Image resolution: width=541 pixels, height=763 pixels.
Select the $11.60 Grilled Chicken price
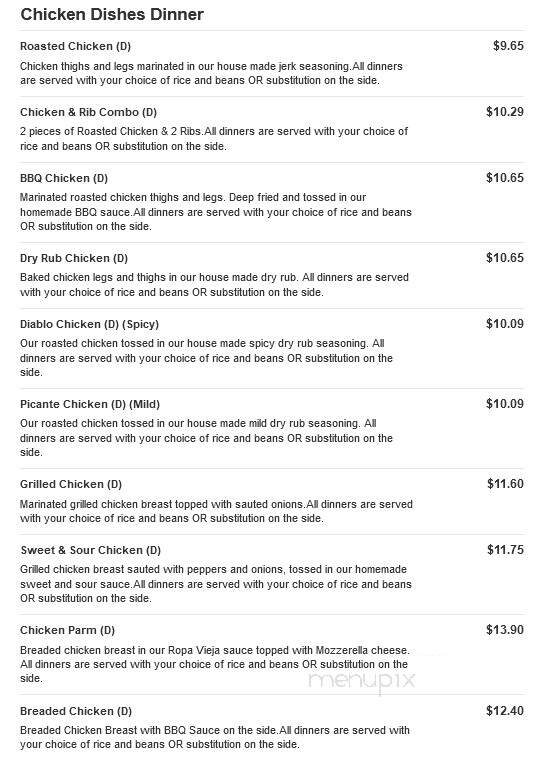tap(505, 484)
